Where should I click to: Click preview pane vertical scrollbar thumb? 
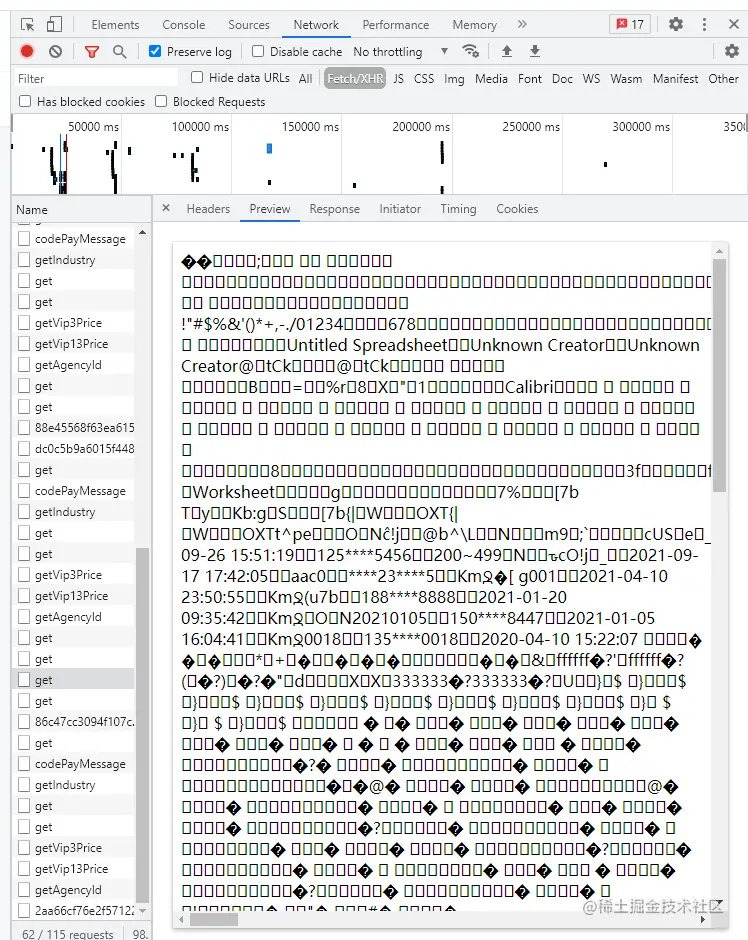(x=719, y=375)
